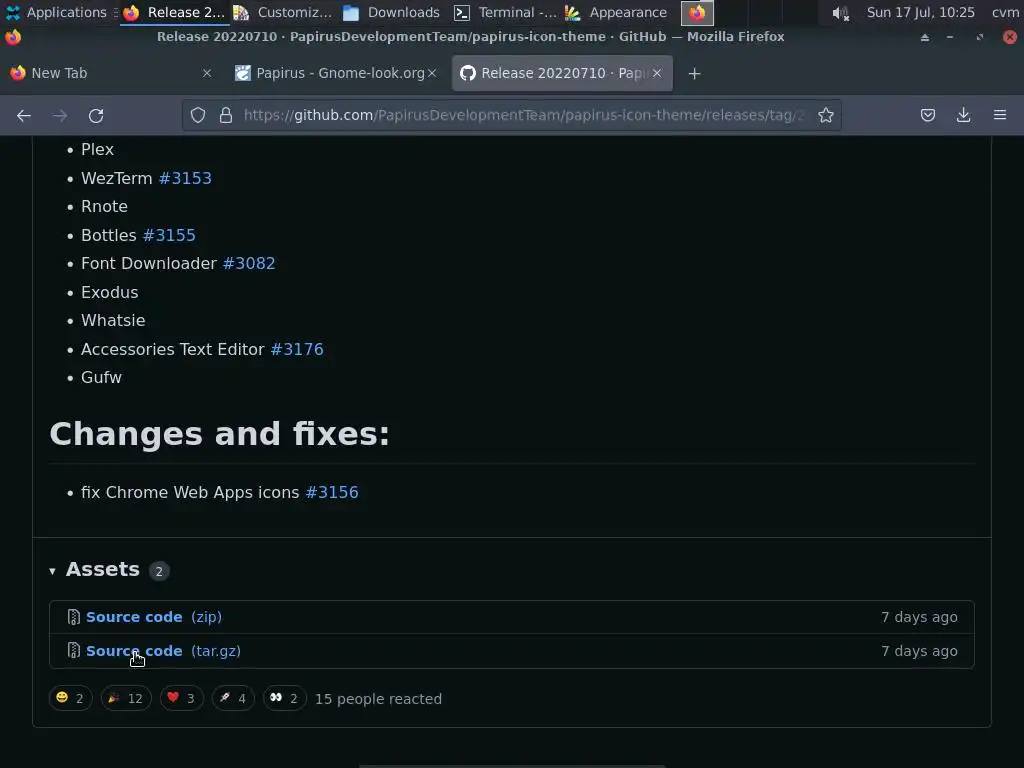Open issue #3156 for Chrome Web Apps
Viewport: 1024px width, 768px height.
point(332,492)
